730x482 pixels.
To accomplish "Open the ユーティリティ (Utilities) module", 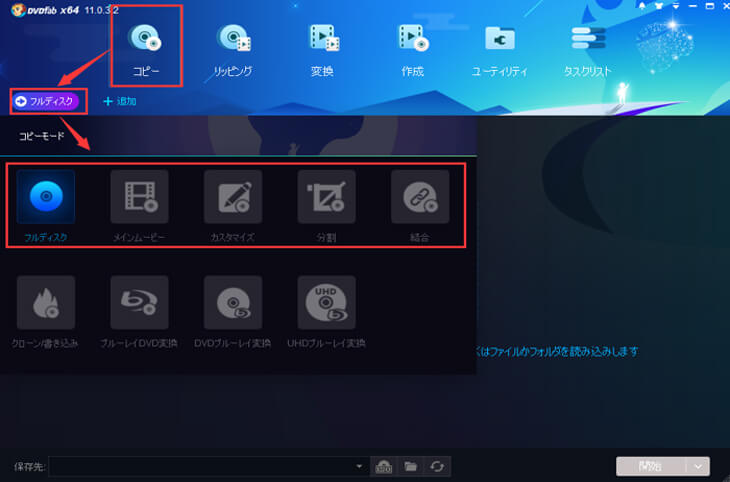I will 500,48.
